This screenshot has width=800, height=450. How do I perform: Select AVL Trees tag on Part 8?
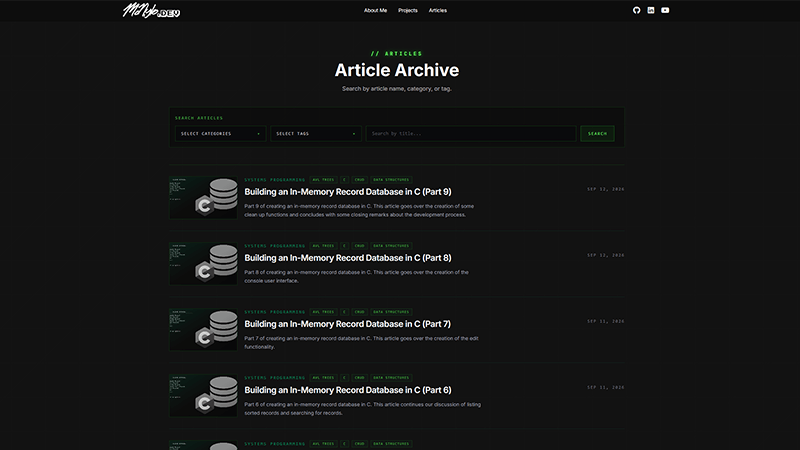point(323,246)
